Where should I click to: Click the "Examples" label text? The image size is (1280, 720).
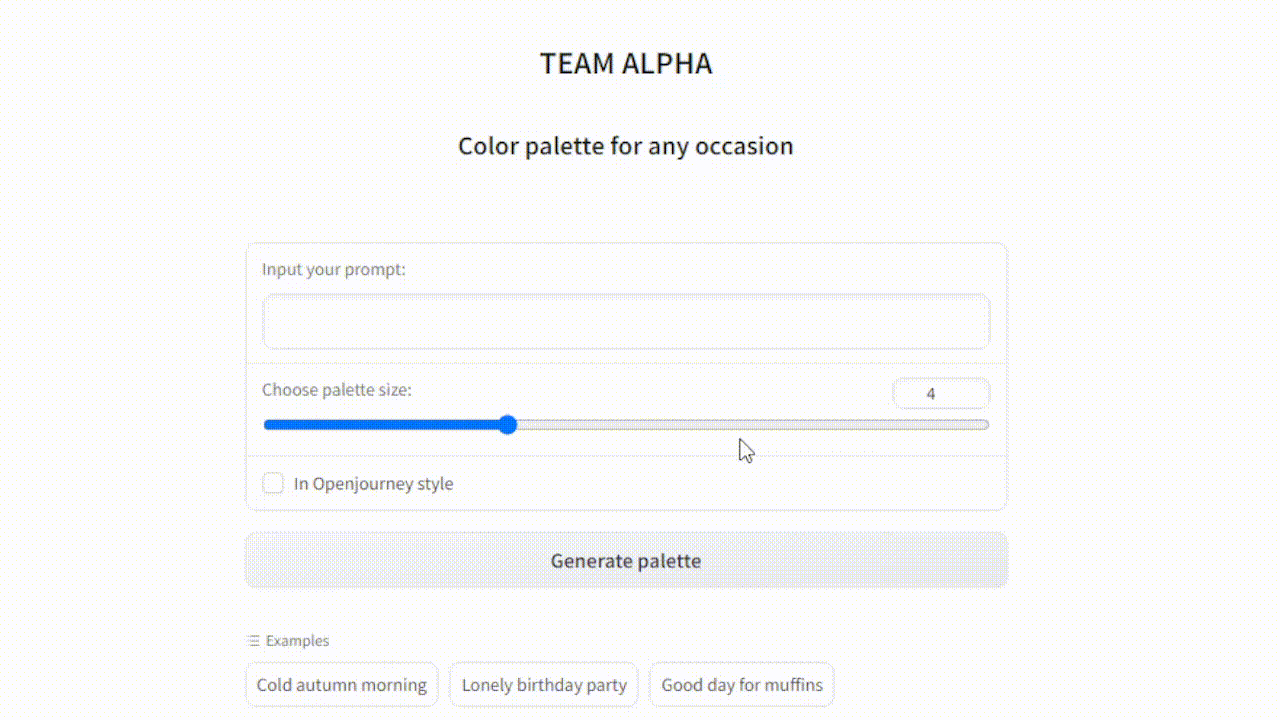(297, 641)
